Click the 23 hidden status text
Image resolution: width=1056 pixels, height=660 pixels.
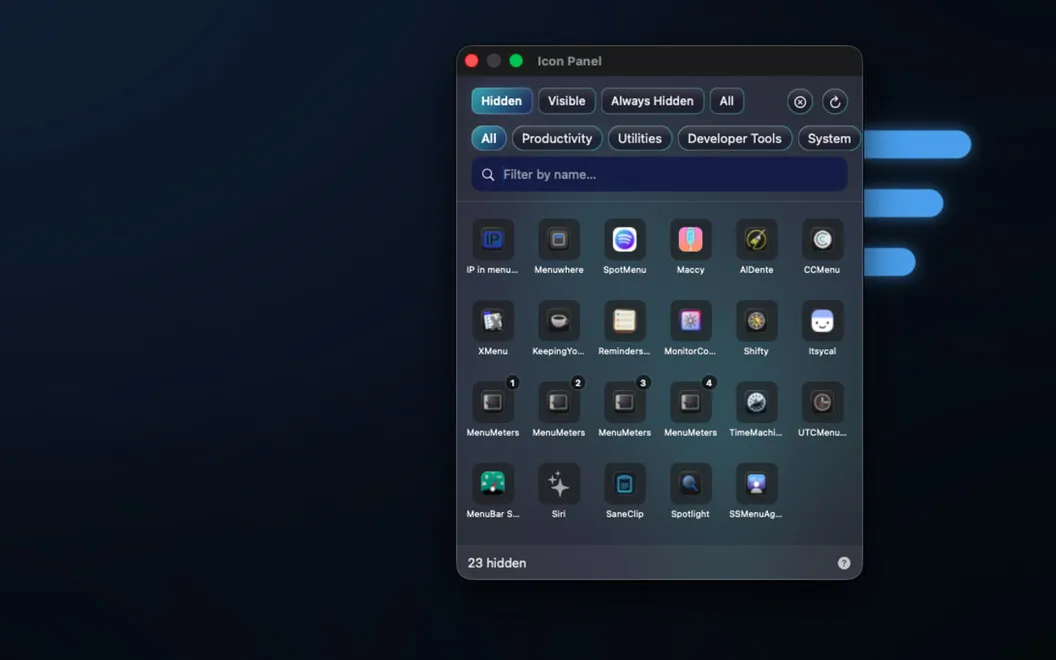click(497, 563)
